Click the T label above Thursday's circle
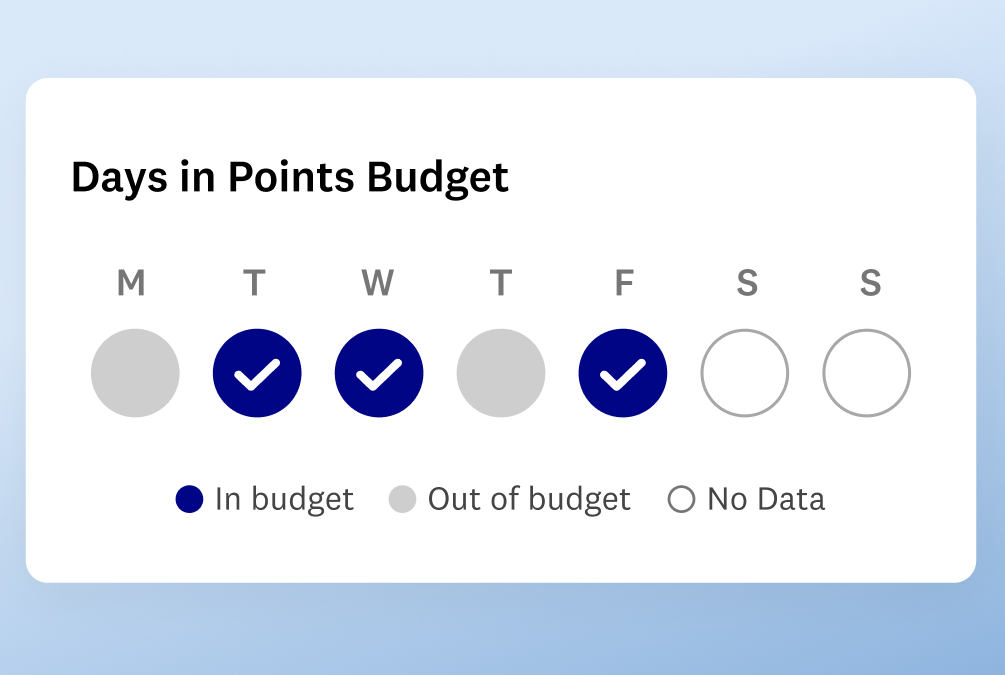Screen dimensions: 1005x675 pos(500,284)
